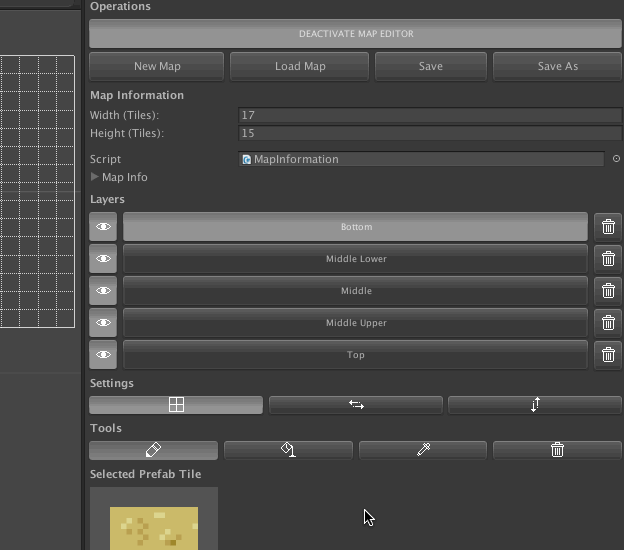
Task: Select the pencil draw tool
Action: tap(153, 450)
